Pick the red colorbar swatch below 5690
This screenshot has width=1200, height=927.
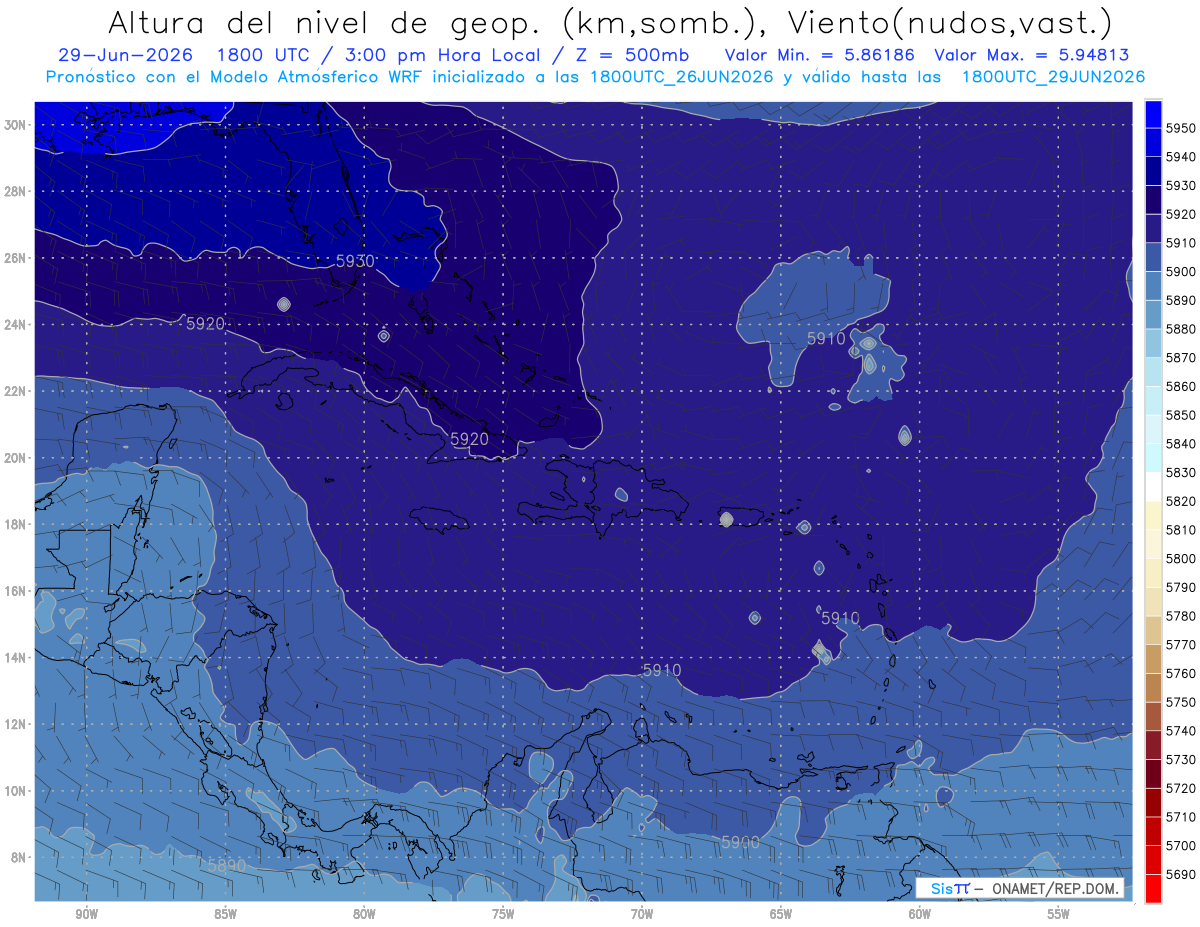1153,888
